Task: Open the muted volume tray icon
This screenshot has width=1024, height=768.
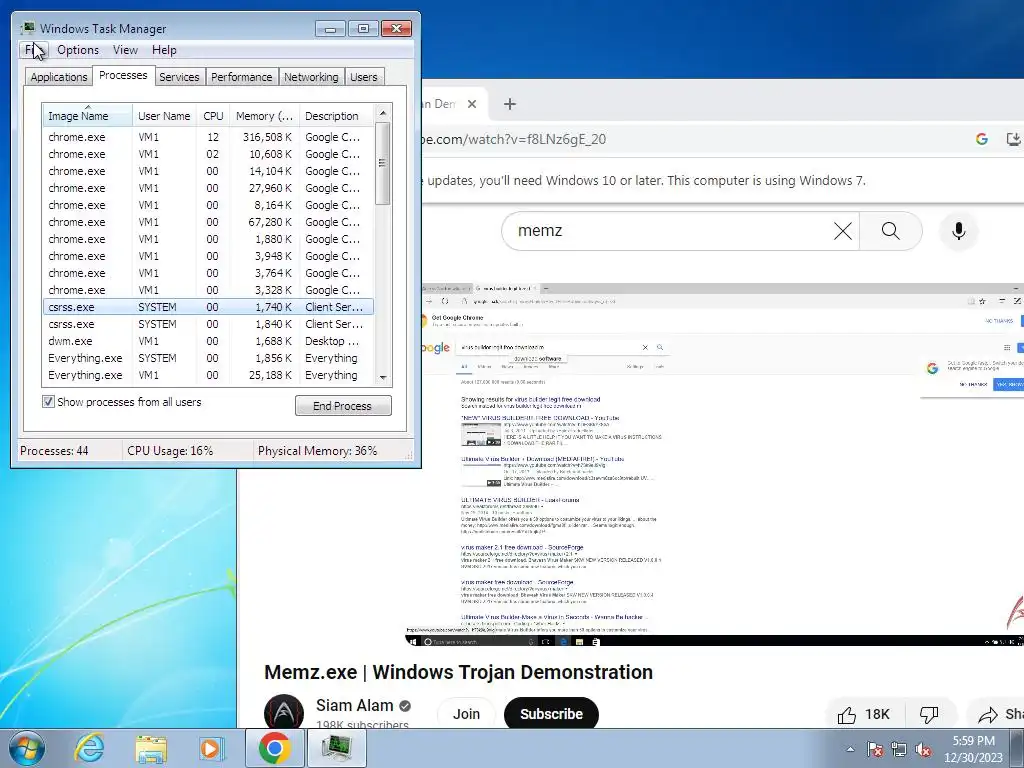Action: point(923,749)
